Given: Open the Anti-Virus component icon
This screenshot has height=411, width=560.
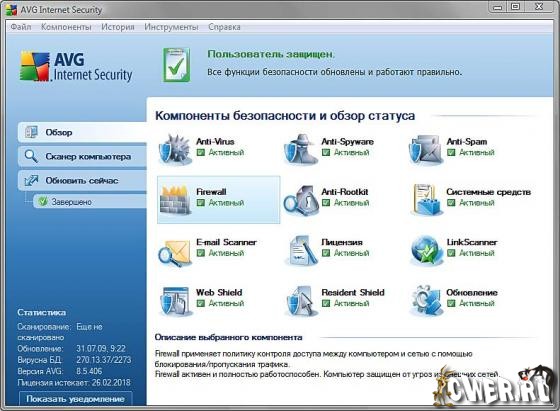Looking at the screenshot, I should coord(174,149).
